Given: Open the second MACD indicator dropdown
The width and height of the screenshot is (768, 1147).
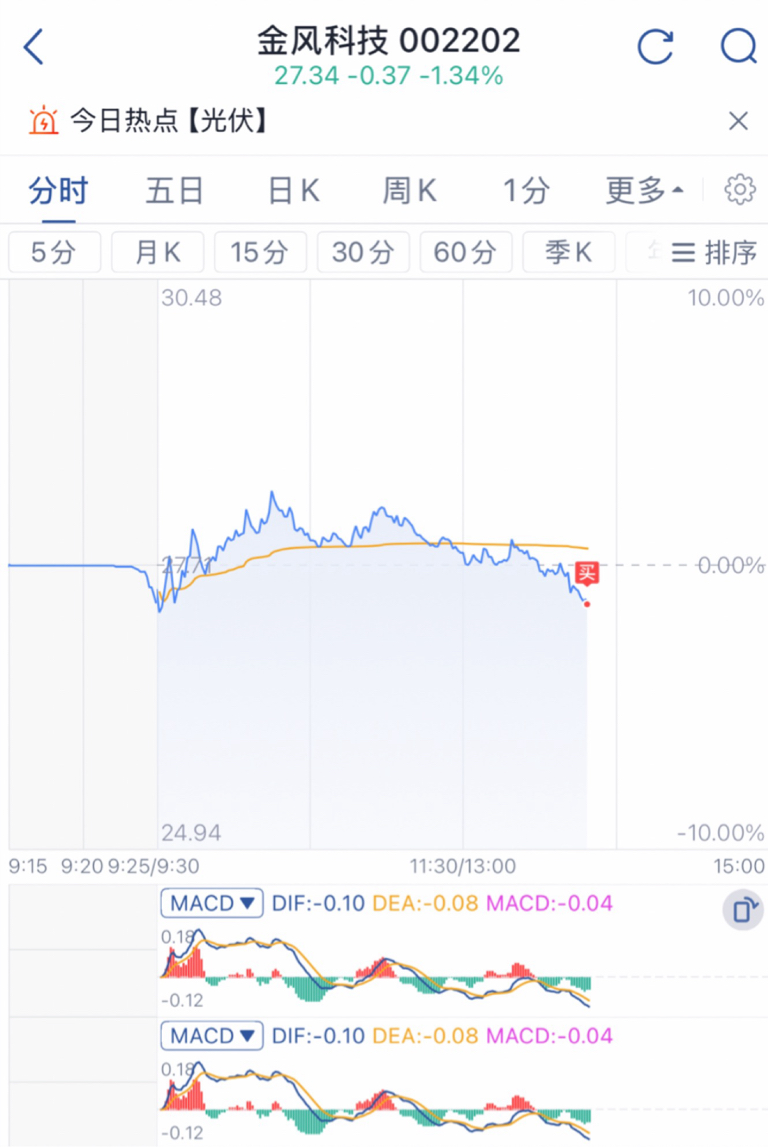Looking at the screenshot, I should pyautogui.click(x=212, y=1035).
